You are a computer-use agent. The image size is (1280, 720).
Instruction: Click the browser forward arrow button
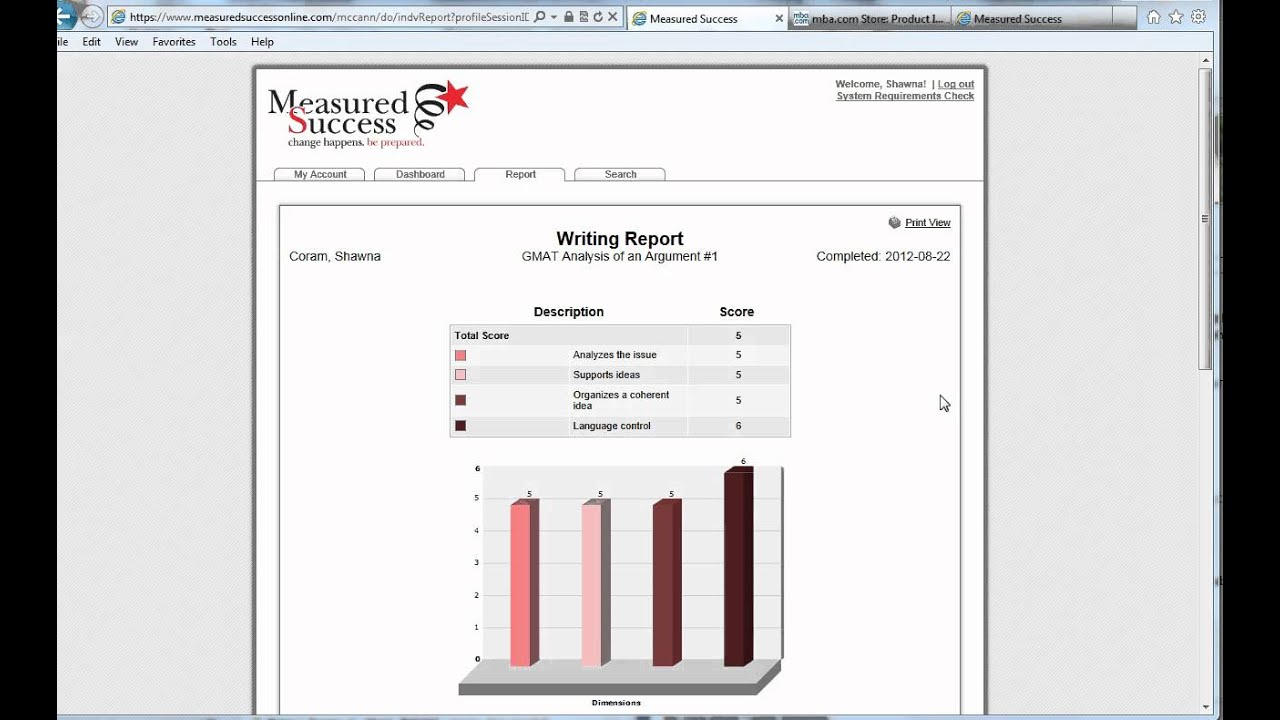coord(92,16)
